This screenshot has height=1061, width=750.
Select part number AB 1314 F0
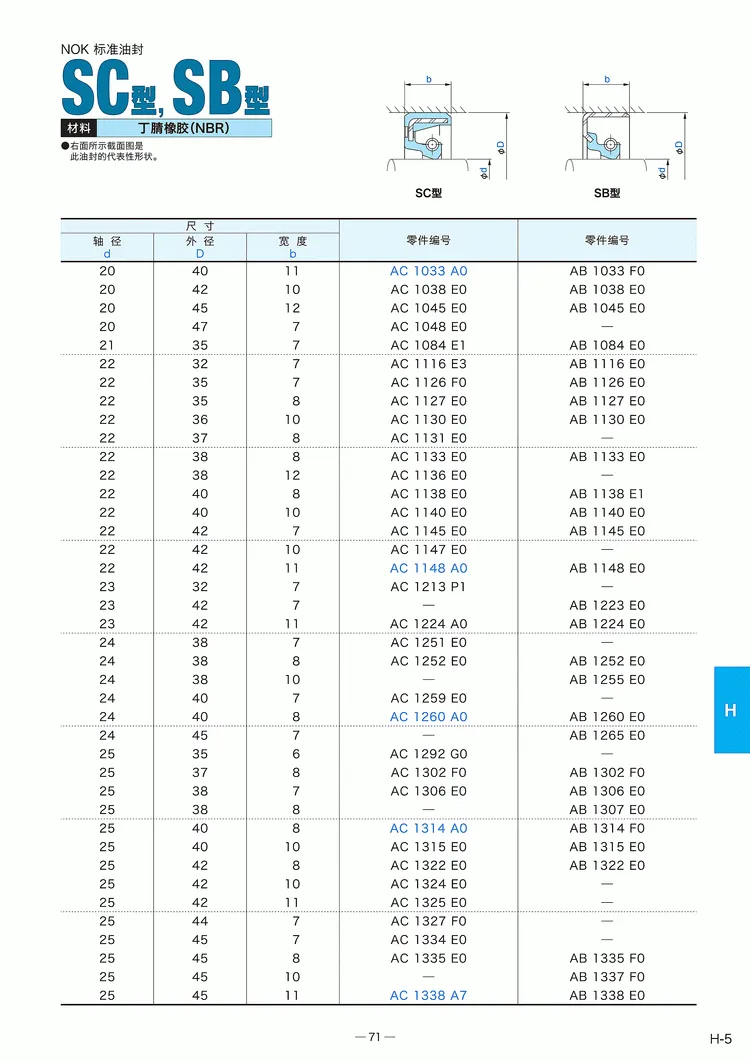pos(607,829)
